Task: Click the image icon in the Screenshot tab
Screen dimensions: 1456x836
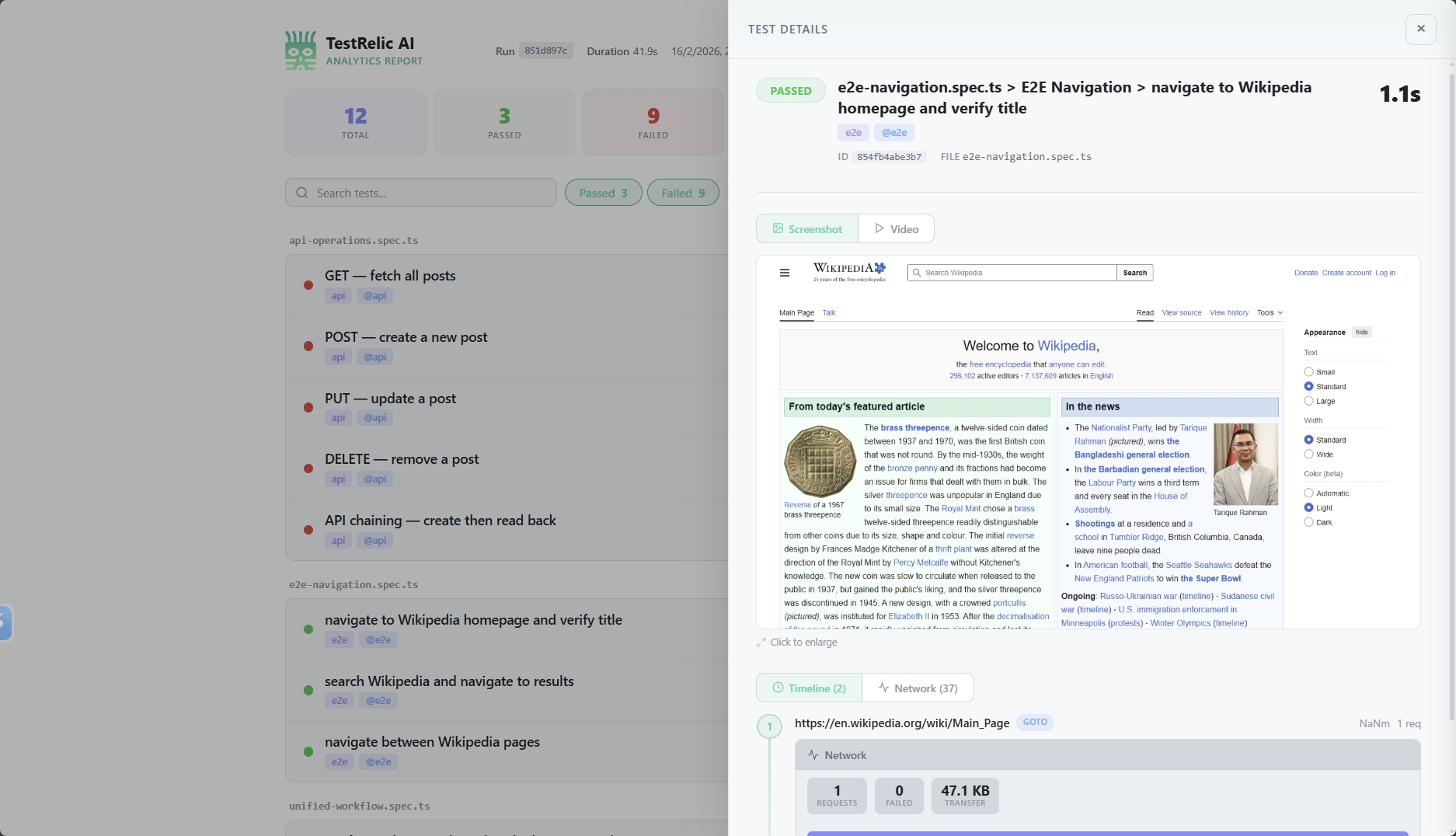Action: [778, 228]
